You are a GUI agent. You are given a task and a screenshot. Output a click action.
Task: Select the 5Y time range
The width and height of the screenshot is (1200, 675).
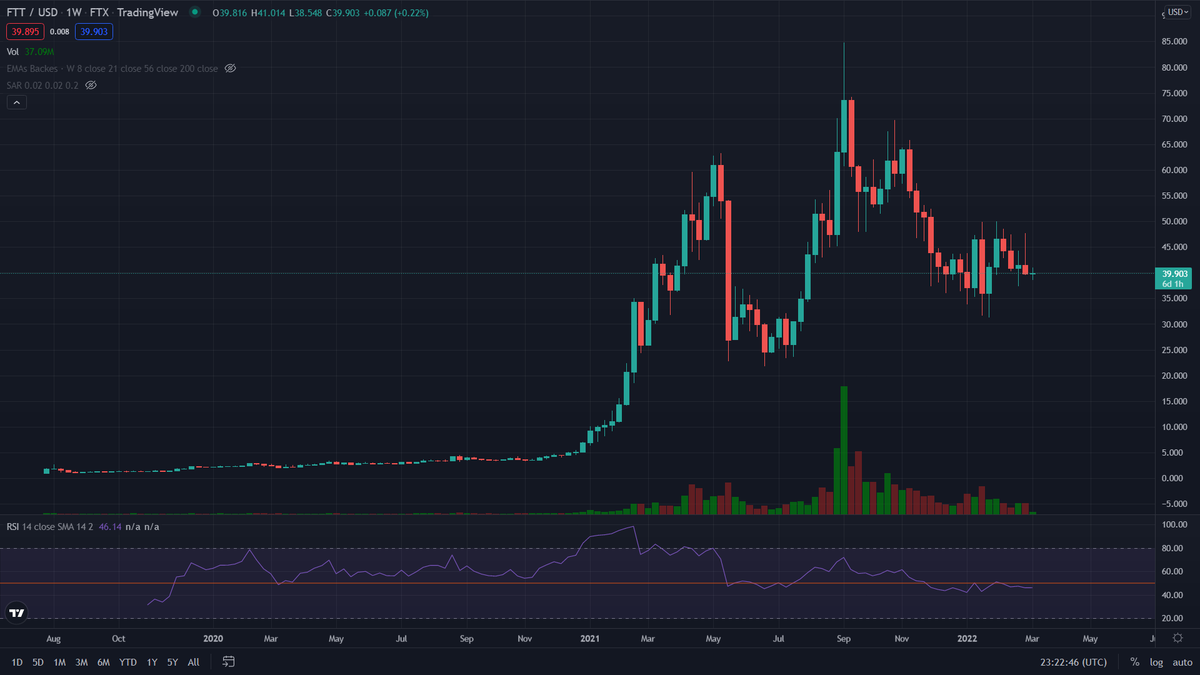pyautogui.click(x=173, y=661)
